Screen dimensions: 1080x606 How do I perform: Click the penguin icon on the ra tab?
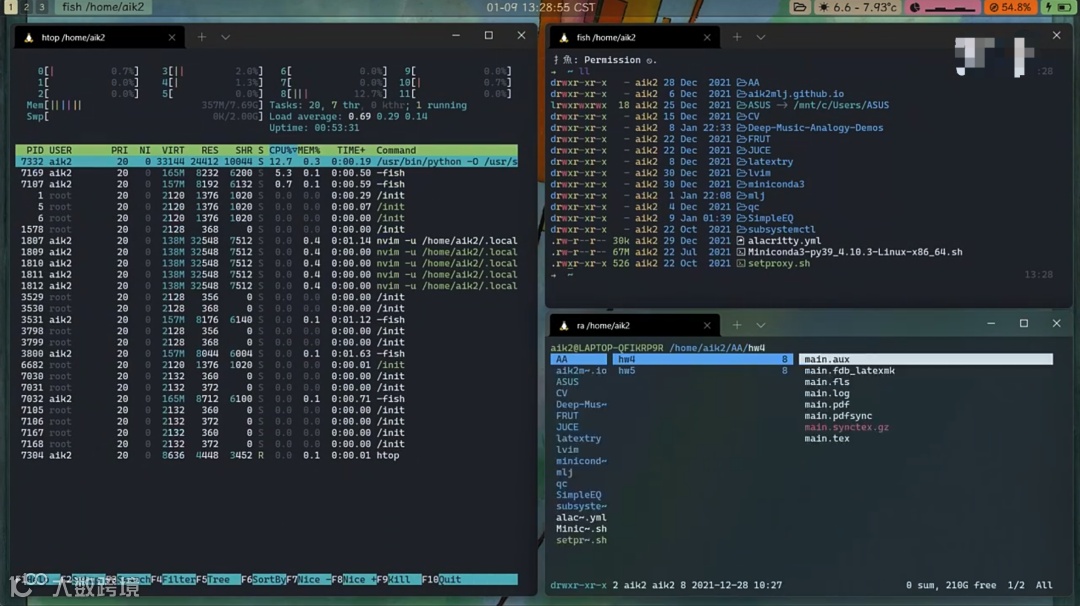tap(563, 326)
